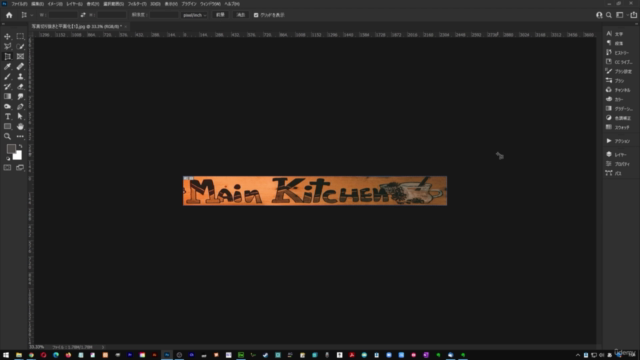This screenshot has width=640, height=360.
Task: Click the resolution input field
Action: (164, 15)
